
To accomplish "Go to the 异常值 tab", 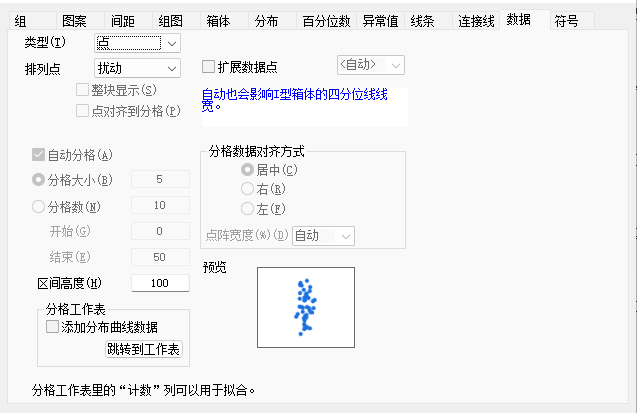I will 379,20.
